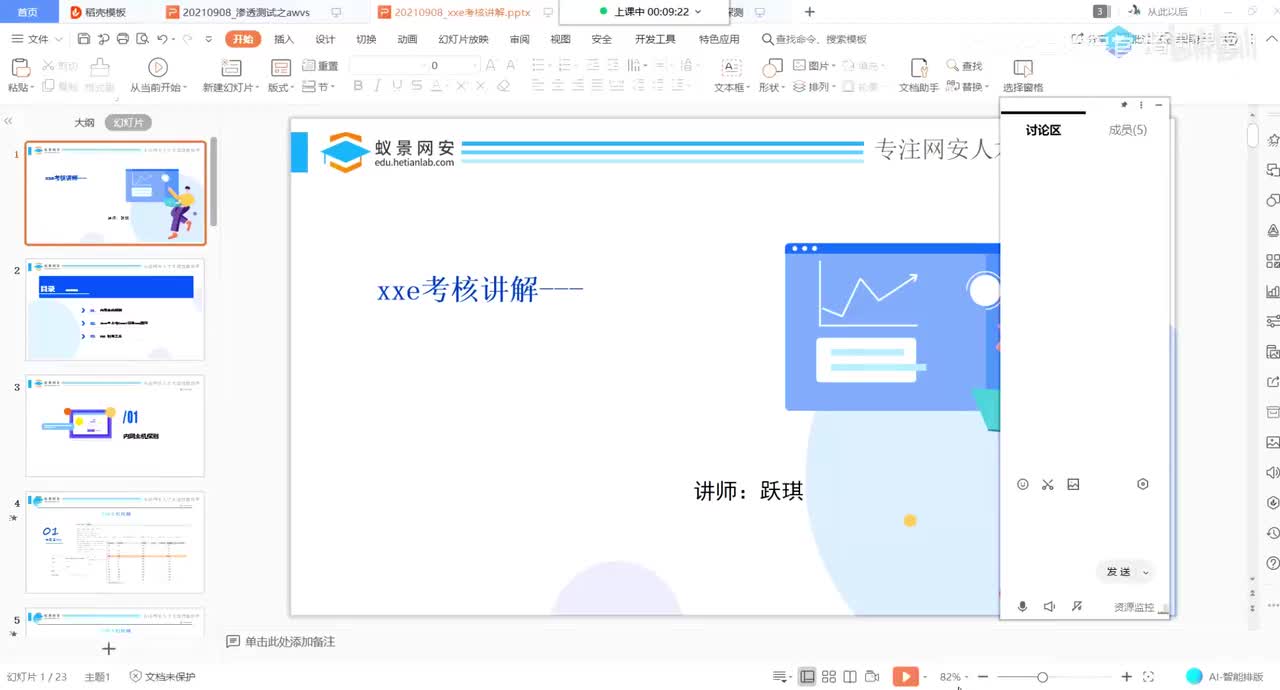Click the 资源监控 link in panel
This screenshot has width=1280, height=690.
tap(1134, 607)
